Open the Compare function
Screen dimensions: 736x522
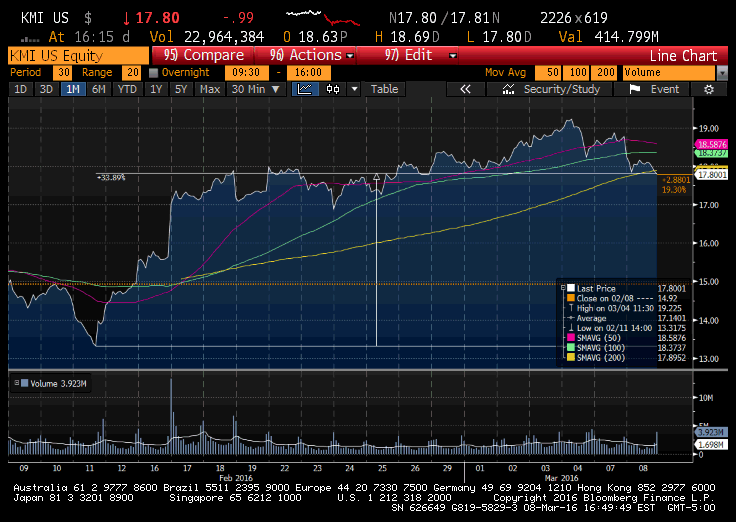pos(203,55)
